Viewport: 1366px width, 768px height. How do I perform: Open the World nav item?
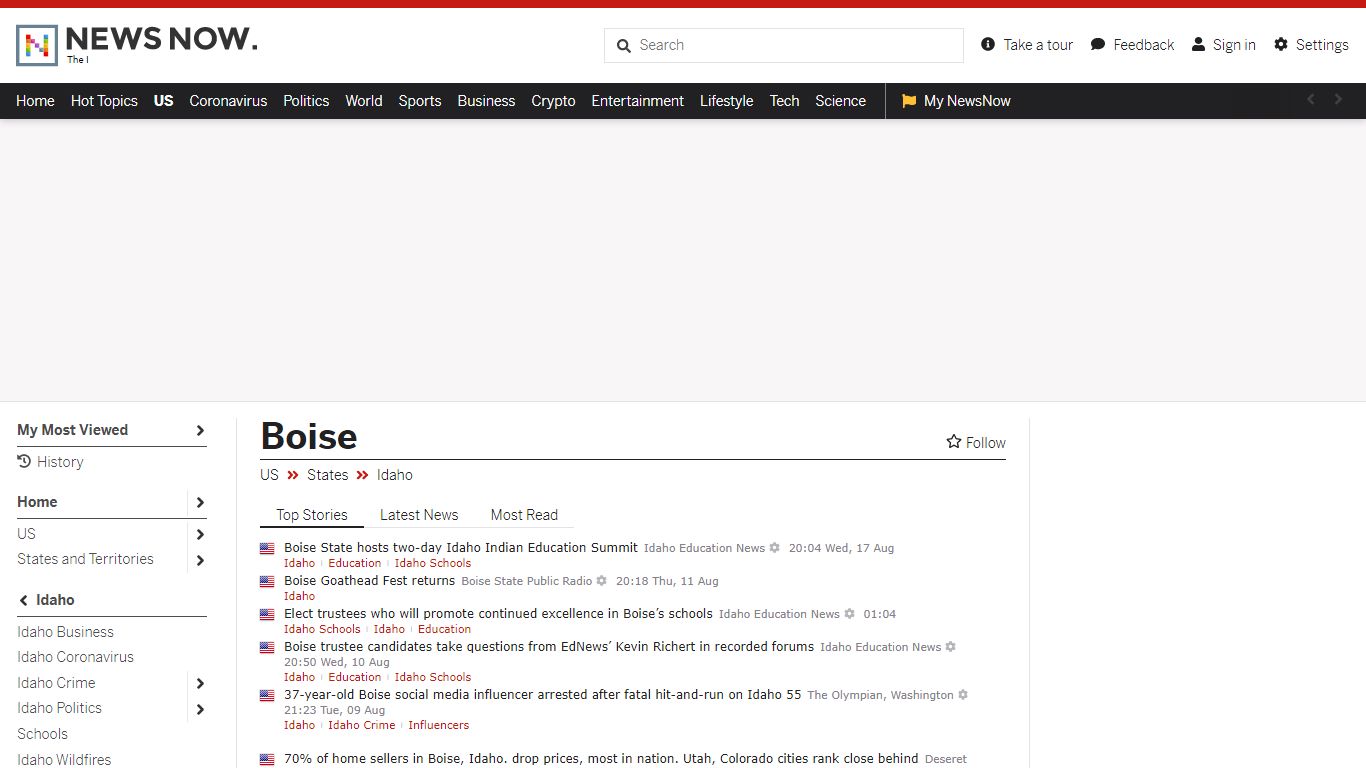click(364, 101)
